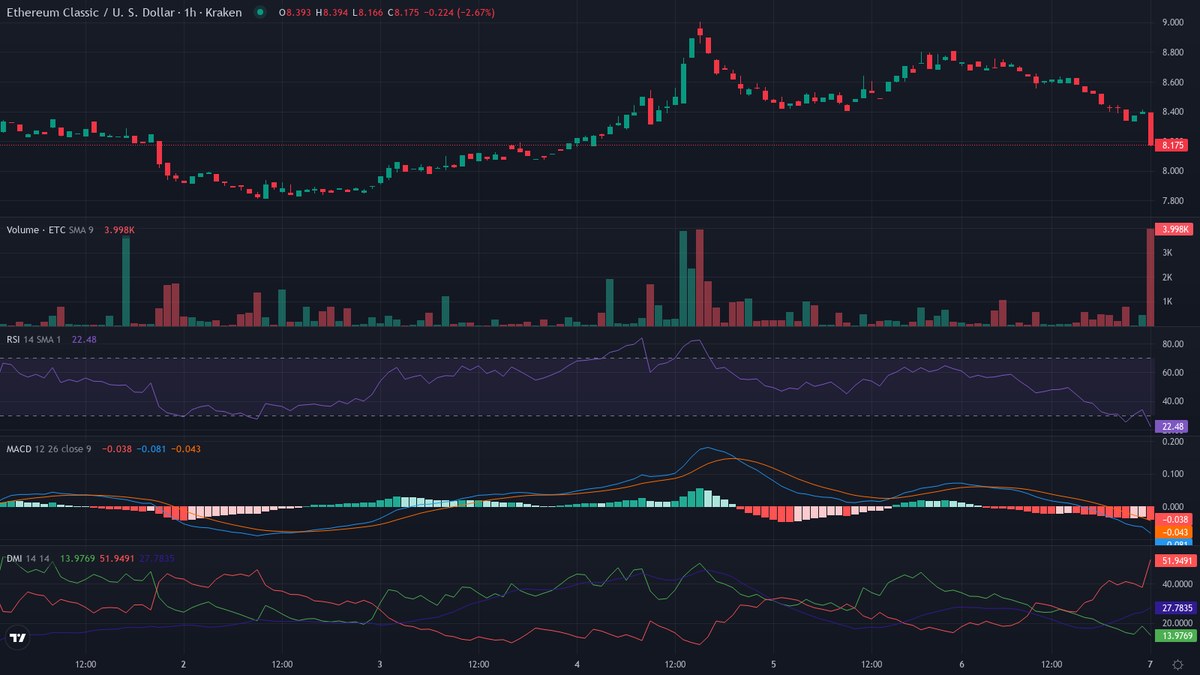Screen dimensions: 1200x675
Task: Click the 40.0000 DMI scale label
Action: click(x=1176, y=583)
